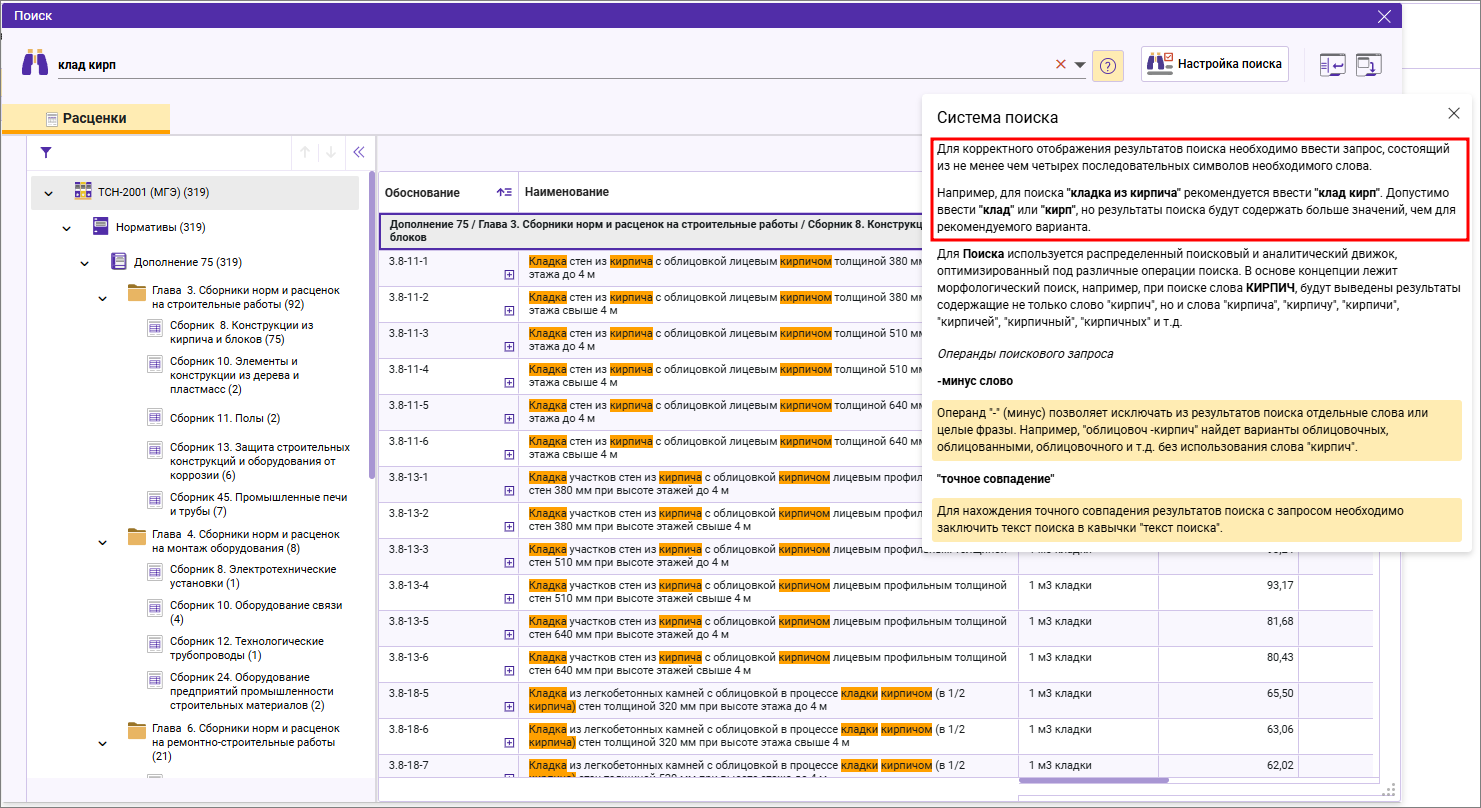Click the filter funnel icon
The width and height of the screenshot is (1481, 808).
pyautogui.click(x=45, y=153)
